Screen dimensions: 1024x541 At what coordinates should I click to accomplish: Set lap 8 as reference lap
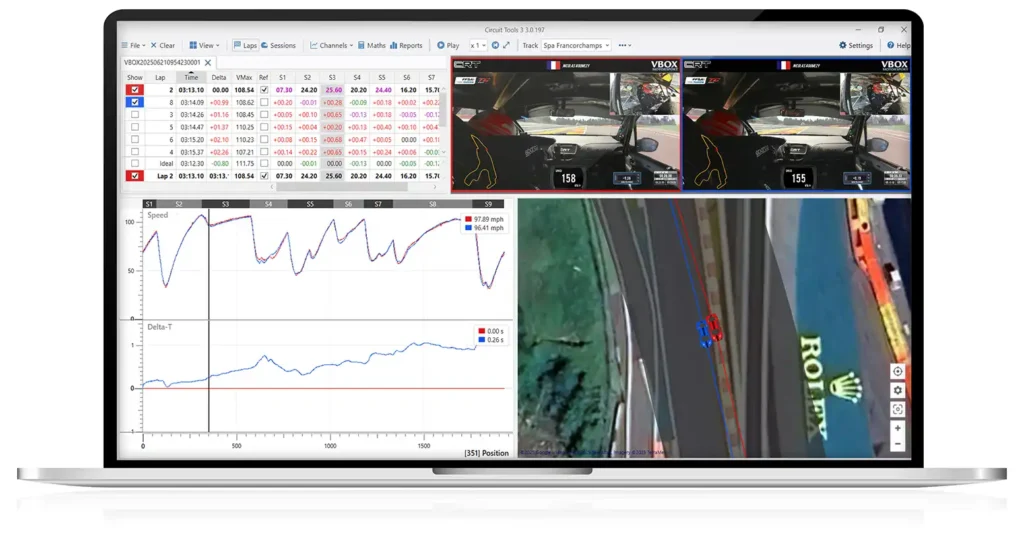pos(264,103)
